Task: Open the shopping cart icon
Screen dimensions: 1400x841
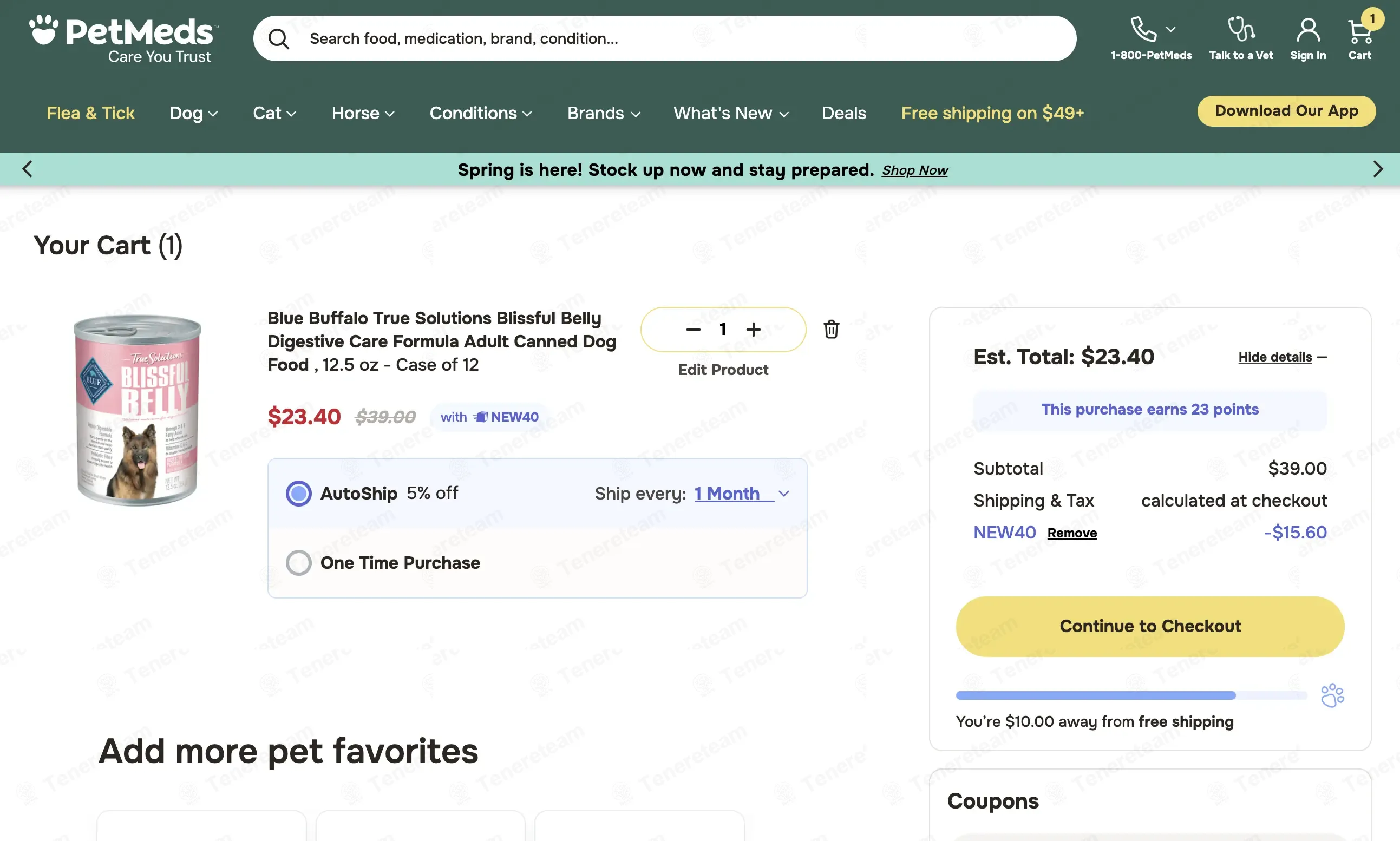Action: (x=1359, y=31)
